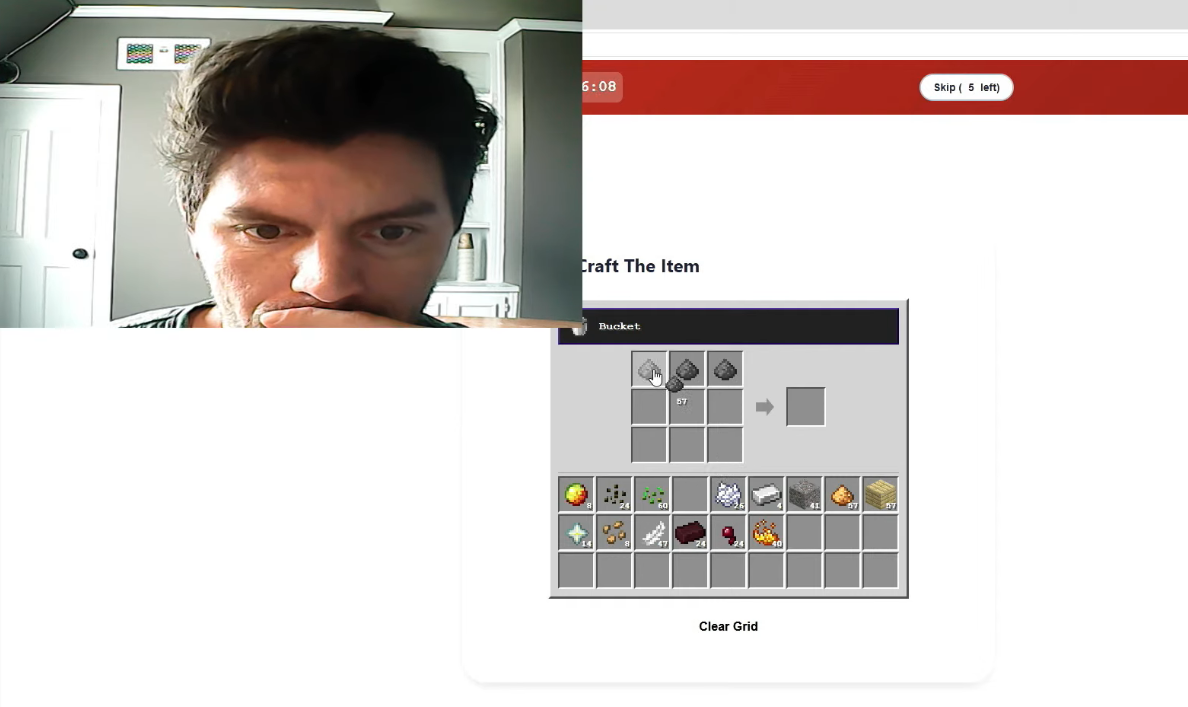Select the white feather stack of 47
The height and width of the screenshot is (707, 1188).
(x=652, y=533)
